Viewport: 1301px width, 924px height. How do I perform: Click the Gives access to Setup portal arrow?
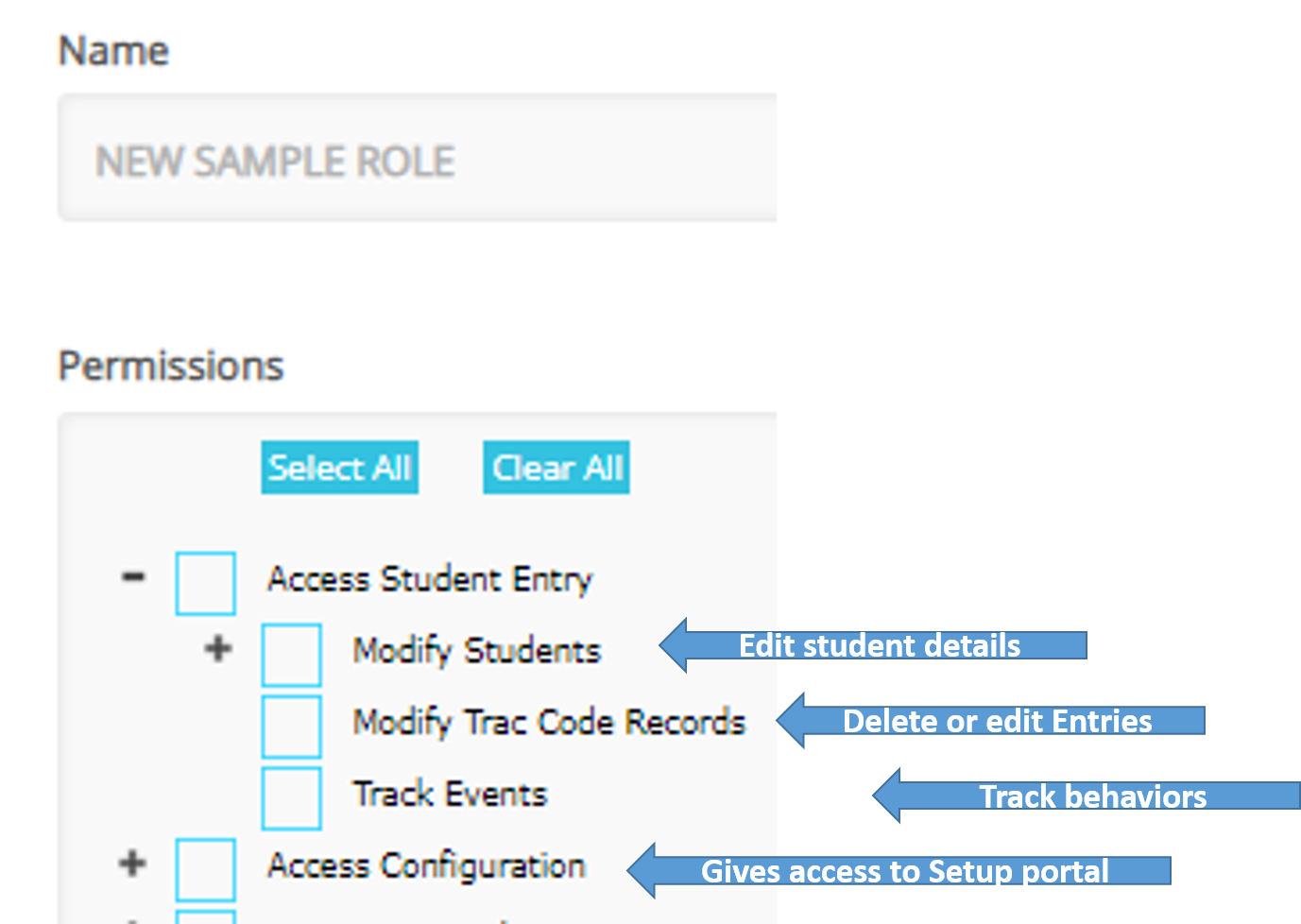pos(902,870)
